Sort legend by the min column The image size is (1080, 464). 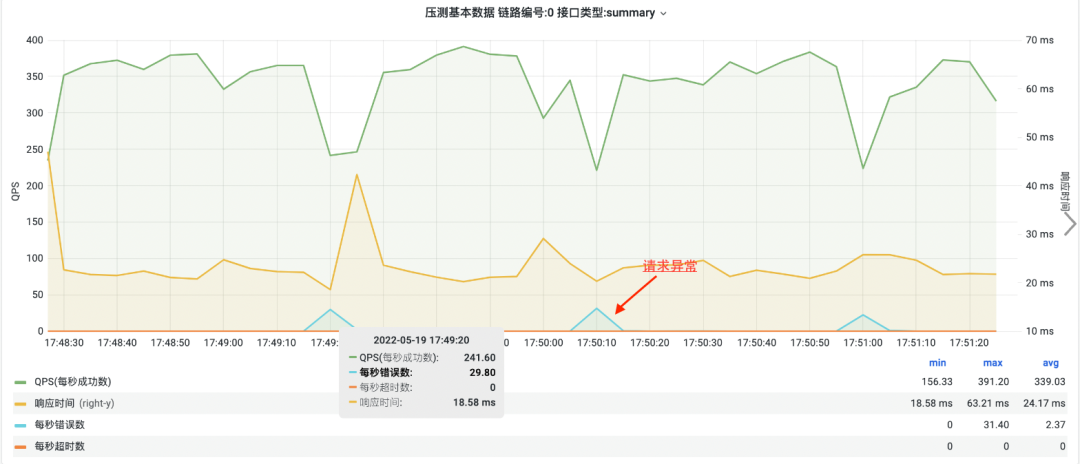pyautogui.click(x=937, y=365)
